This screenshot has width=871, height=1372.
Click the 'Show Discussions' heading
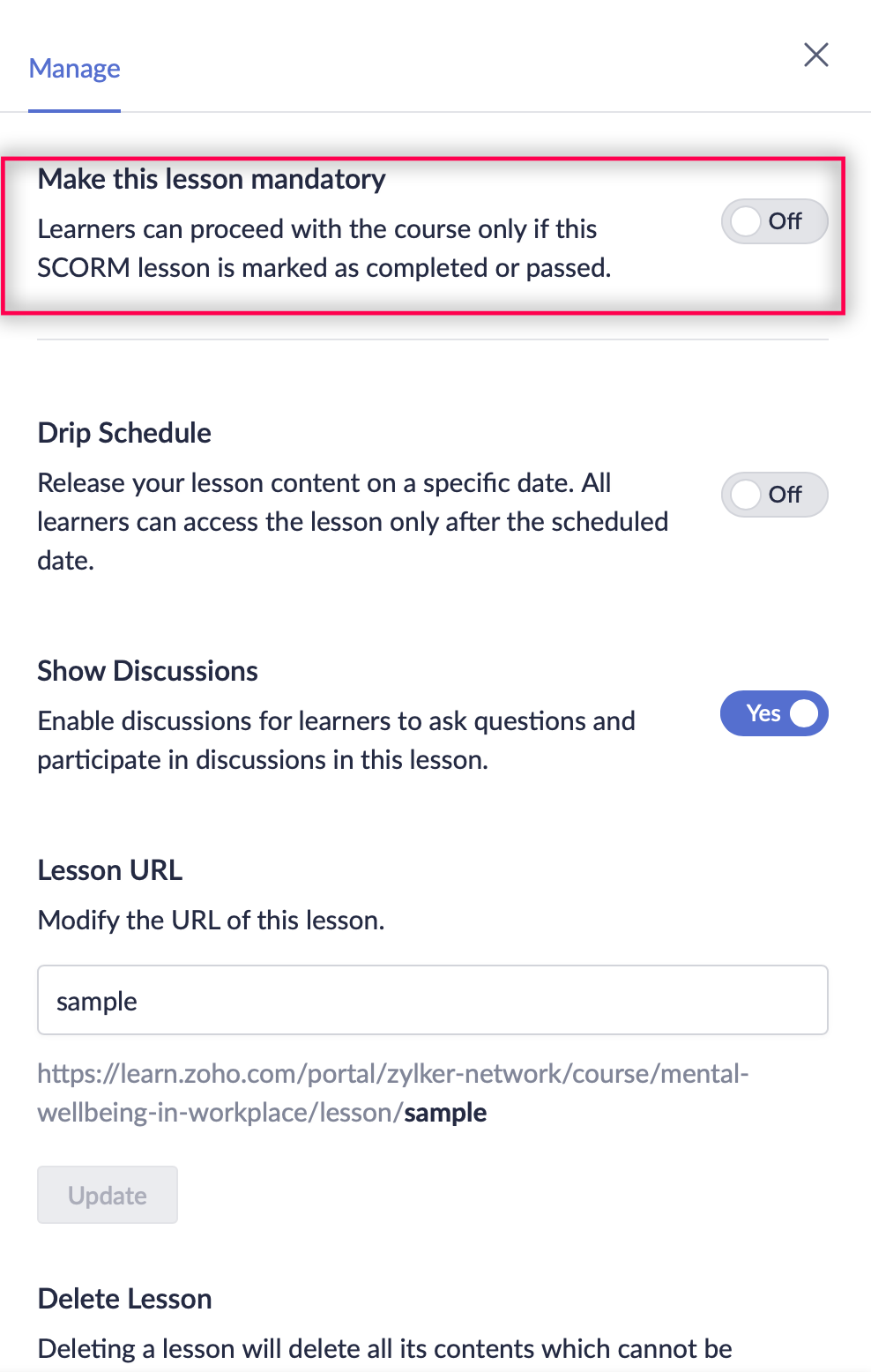tap(147, 671)
